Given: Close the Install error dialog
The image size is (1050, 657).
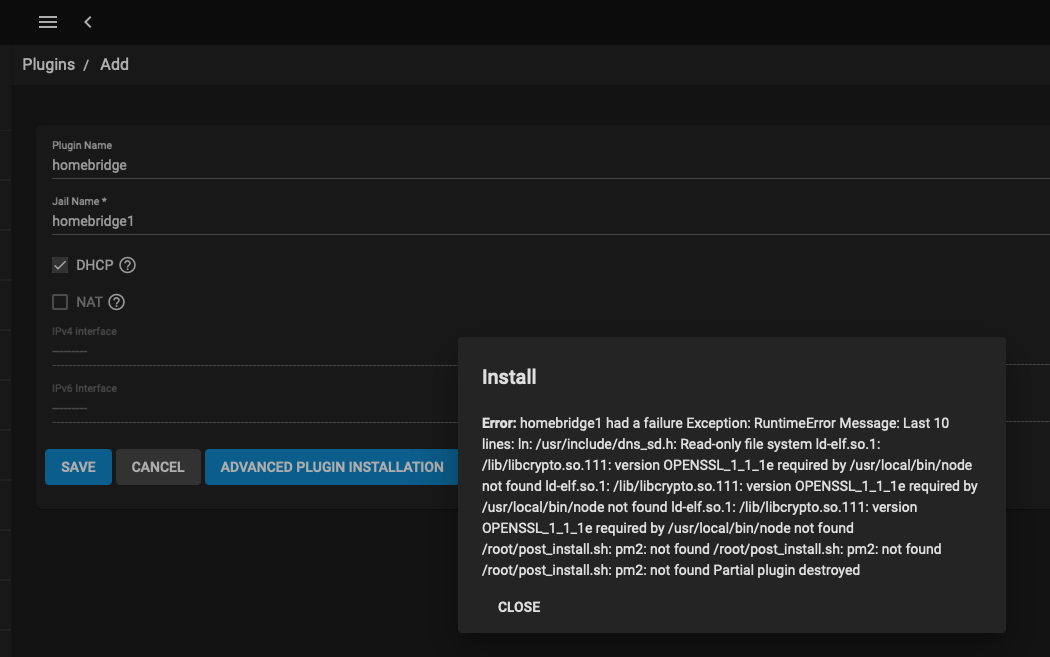Looking at the screenshot, I should (519, 607).
